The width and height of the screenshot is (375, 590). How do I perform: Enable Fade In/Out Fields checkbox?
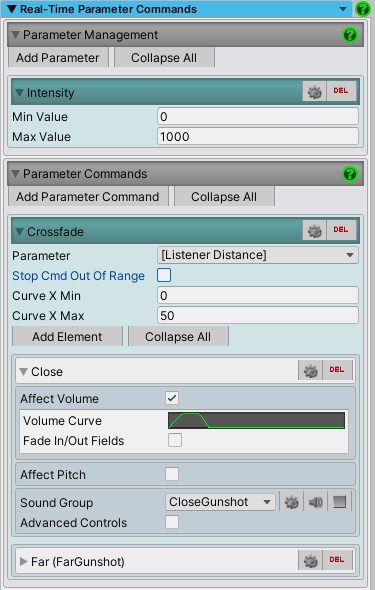[175, 440]
